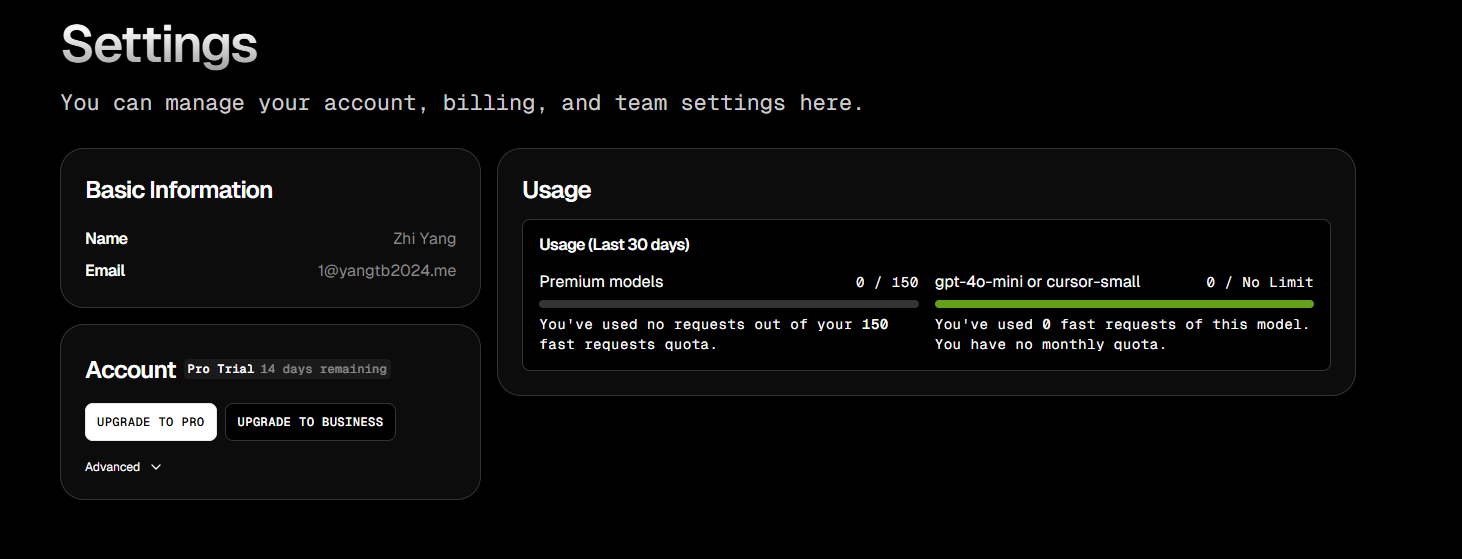Click the Account section heading
The height and width of the screenshot is (559, 1462).
pyautogui.click(x=131, y=370)
